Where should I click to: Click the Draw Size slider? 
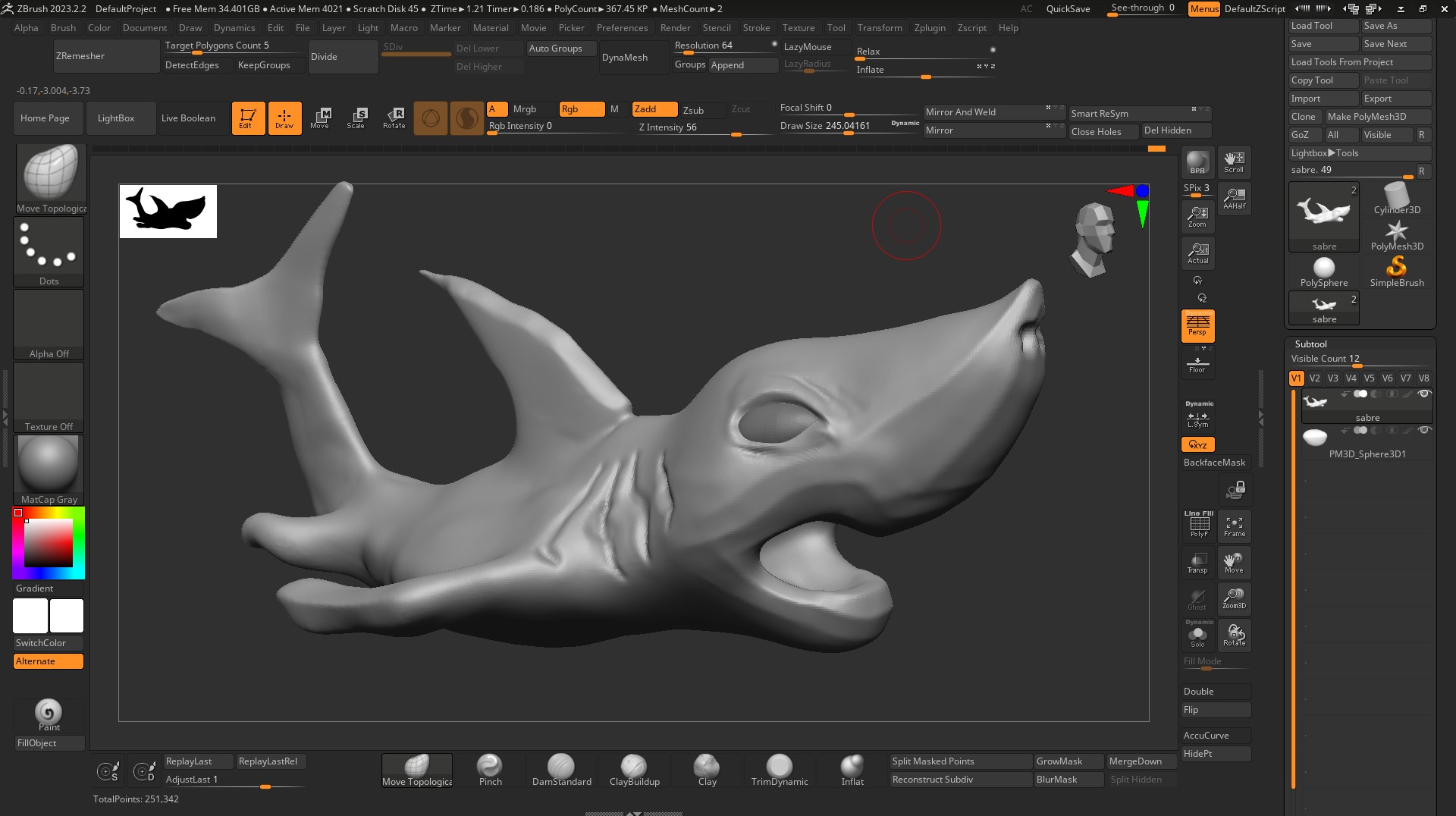pyautogui.click(x=825, y=126)
